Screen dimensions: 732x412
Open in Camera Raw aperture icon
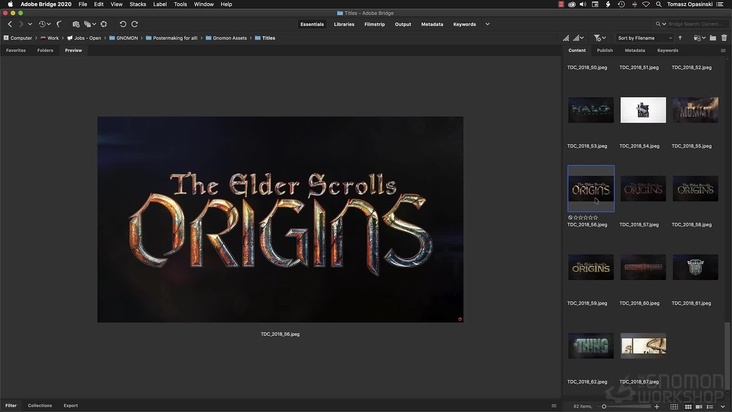(x=104, y=24)
